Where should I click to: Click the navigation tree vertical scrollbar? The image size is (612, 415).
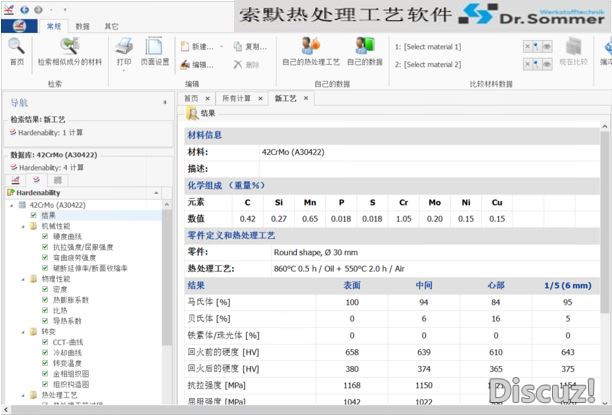pos(167,277)
